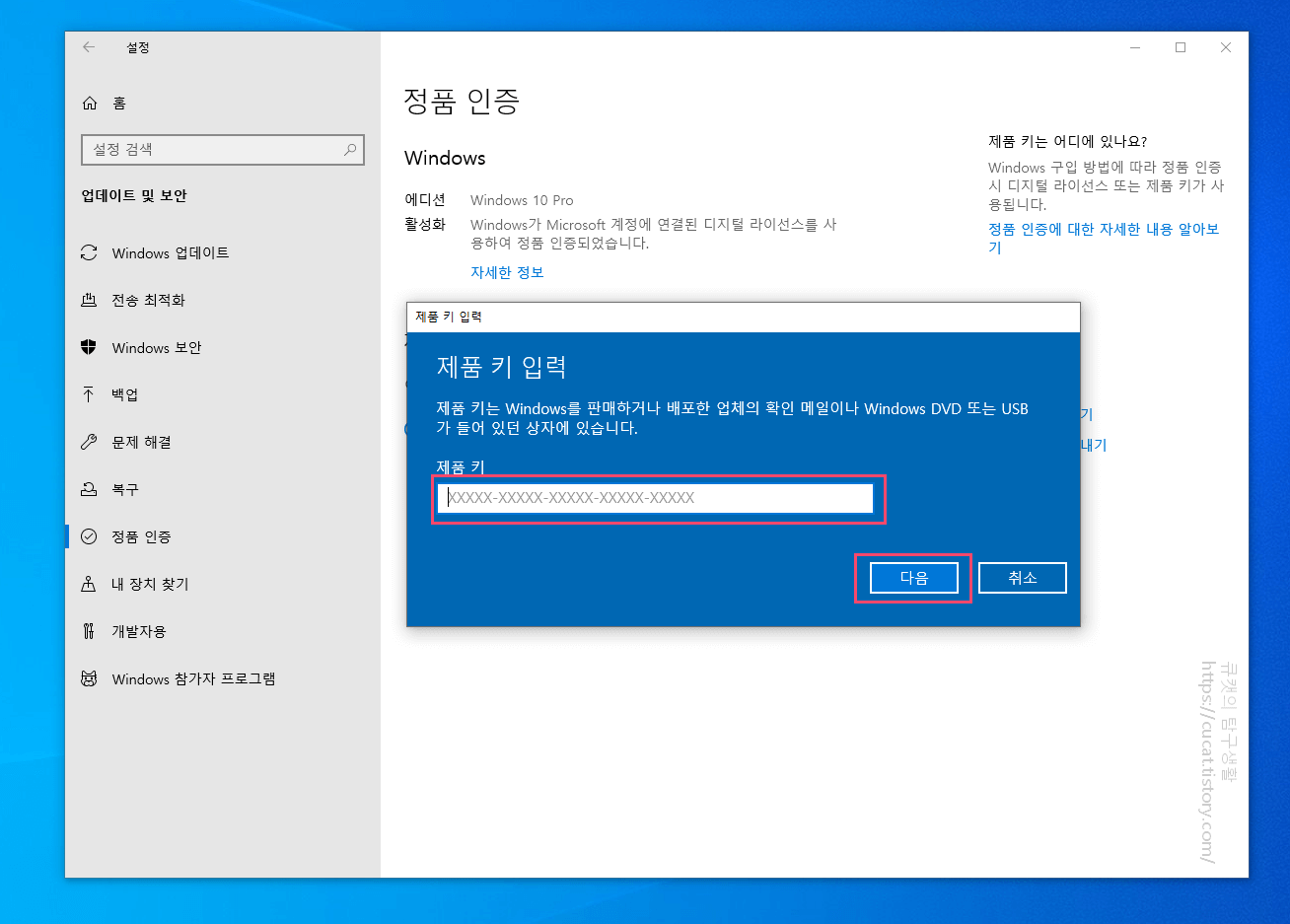Click the 다음 button in dialog

[914, 578]
